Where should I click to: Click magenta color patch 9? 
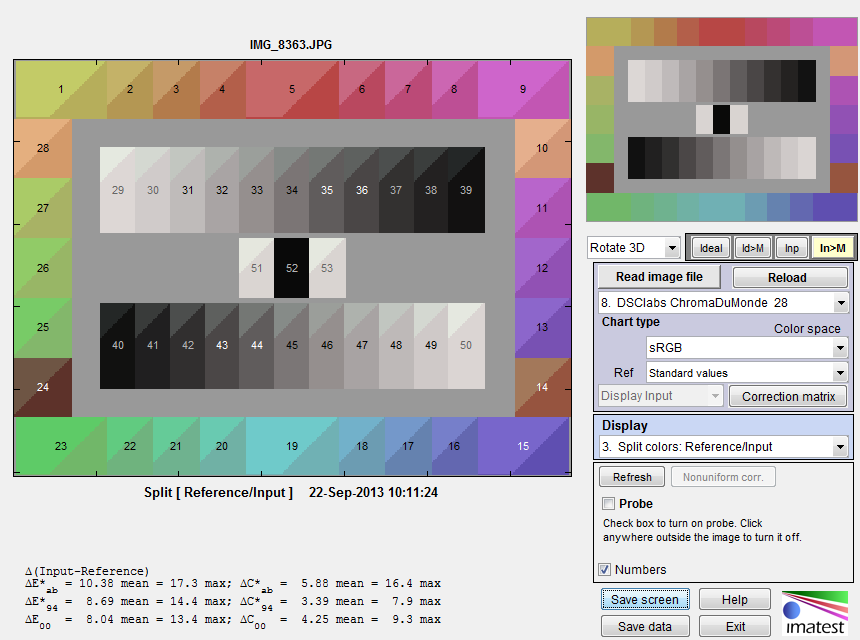tap(523, 89)
